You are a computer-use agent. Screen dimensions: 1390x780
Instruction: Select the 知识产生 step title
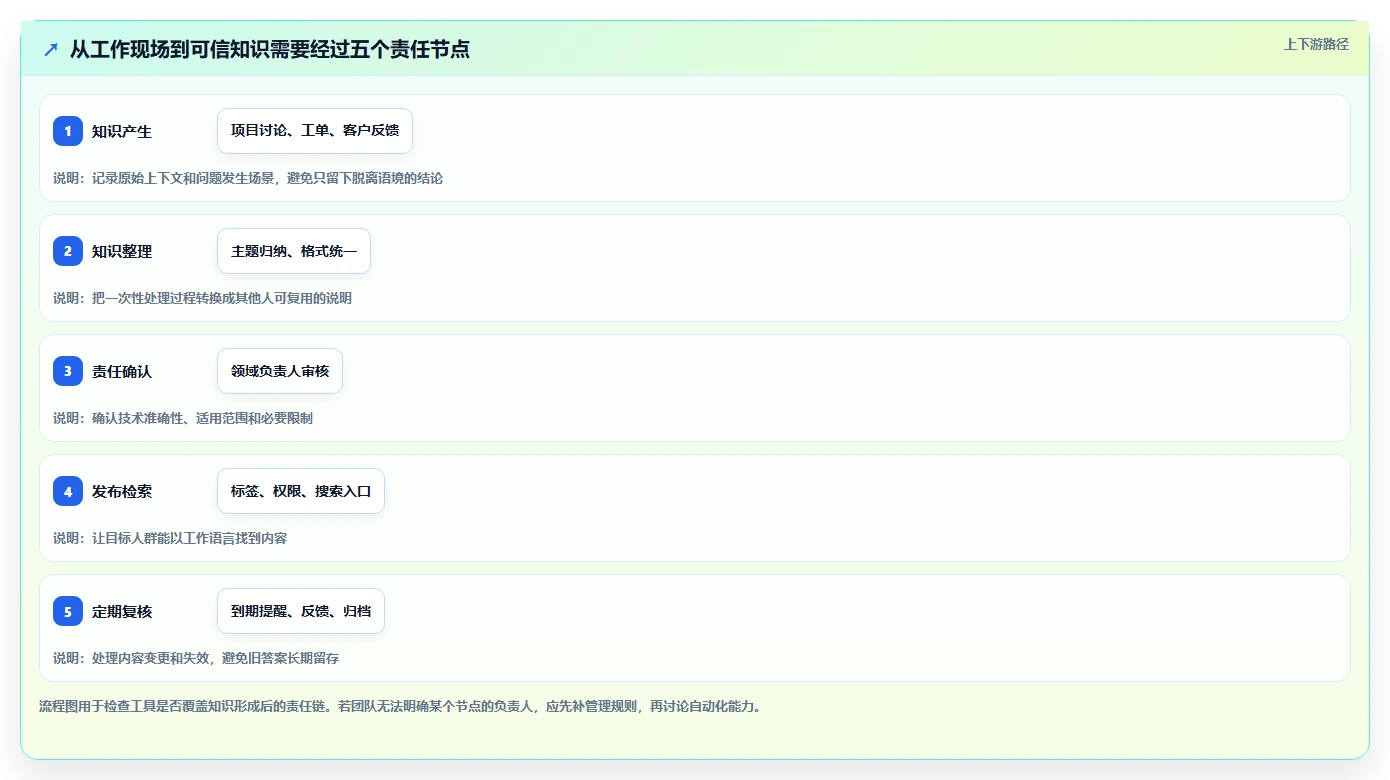[x=122, y=131]
